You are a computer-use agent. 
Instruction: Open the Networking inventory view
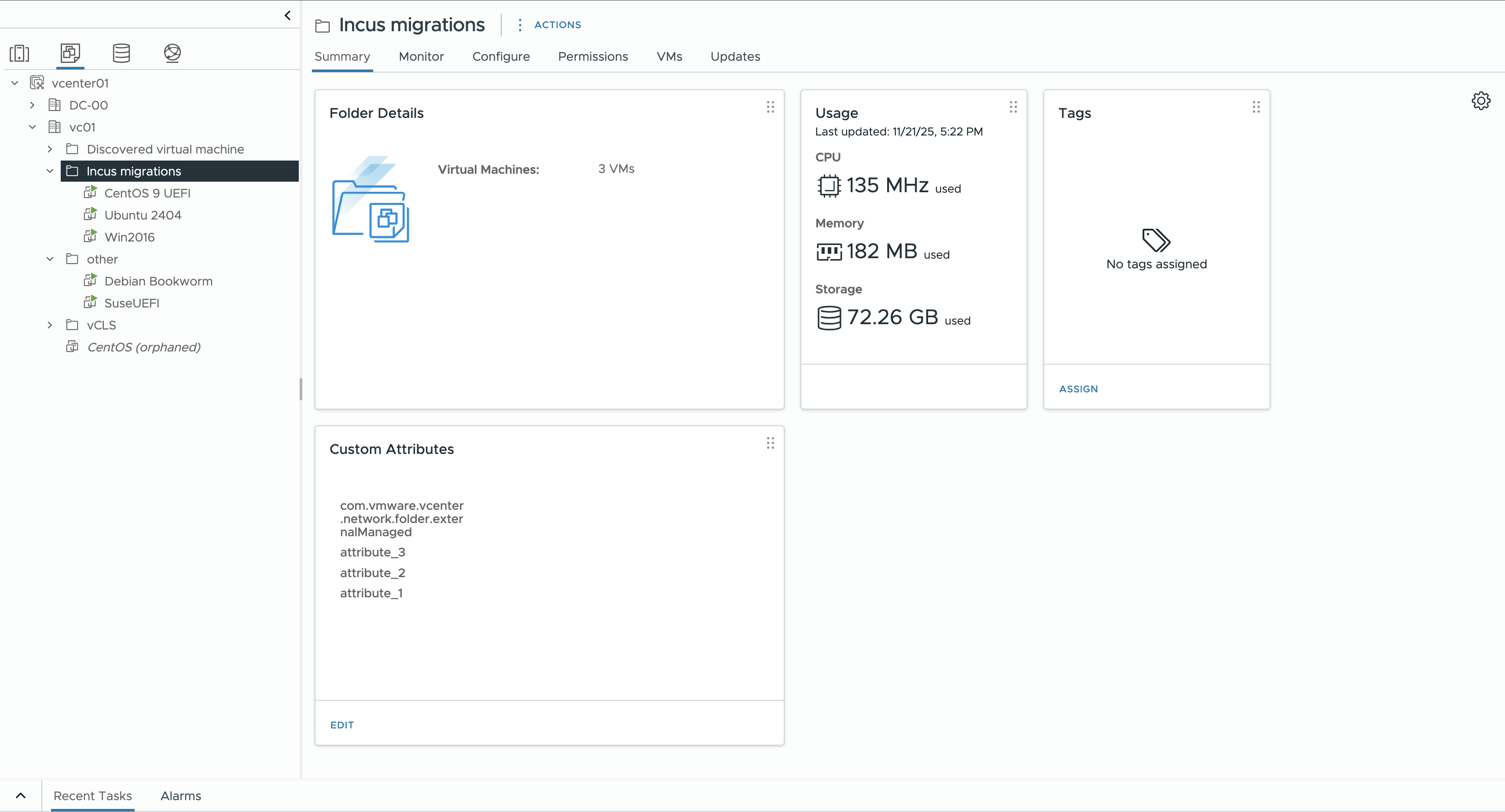coord(172,53)
